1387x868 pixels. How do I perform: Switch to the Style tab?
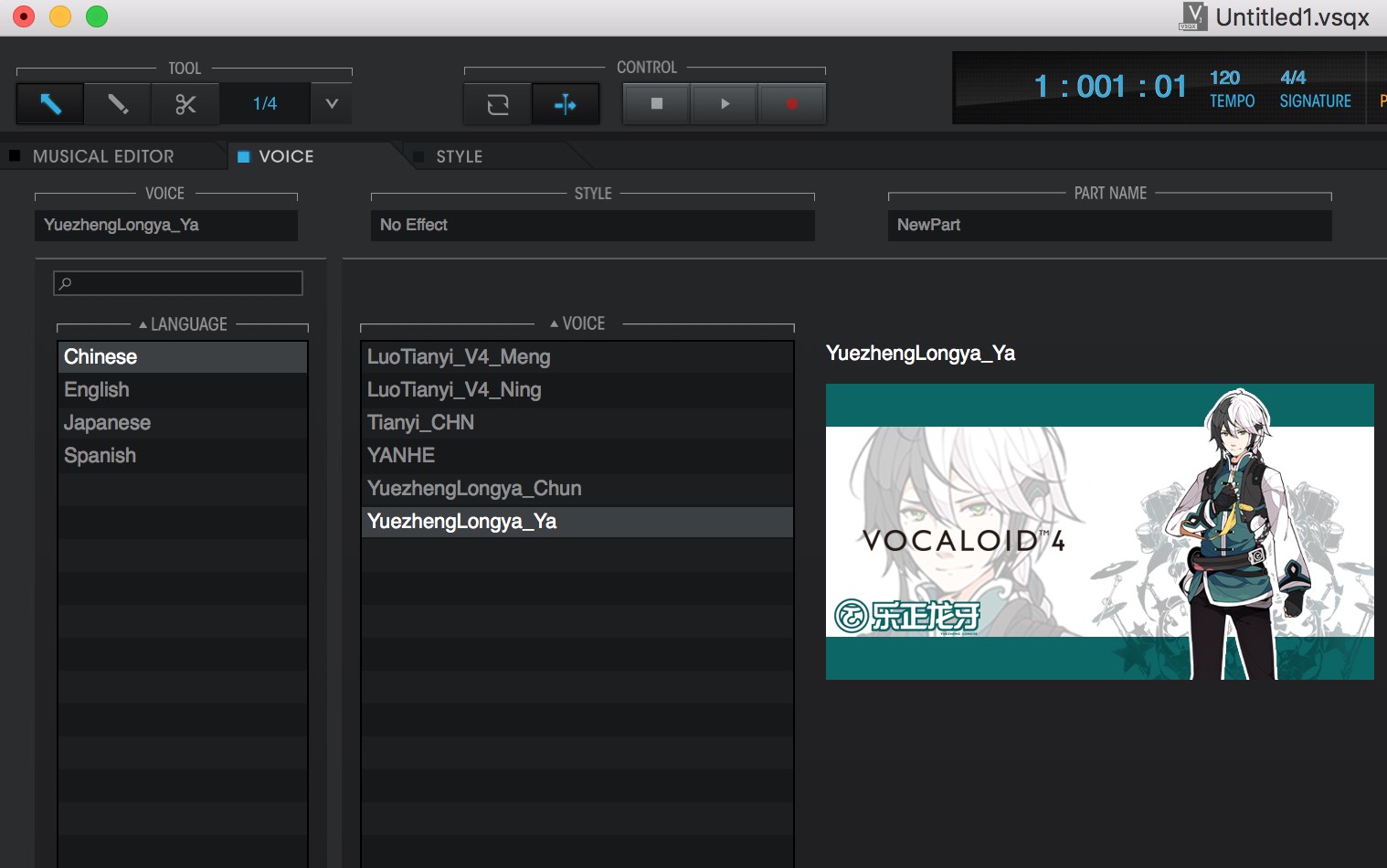coord(459,156)
